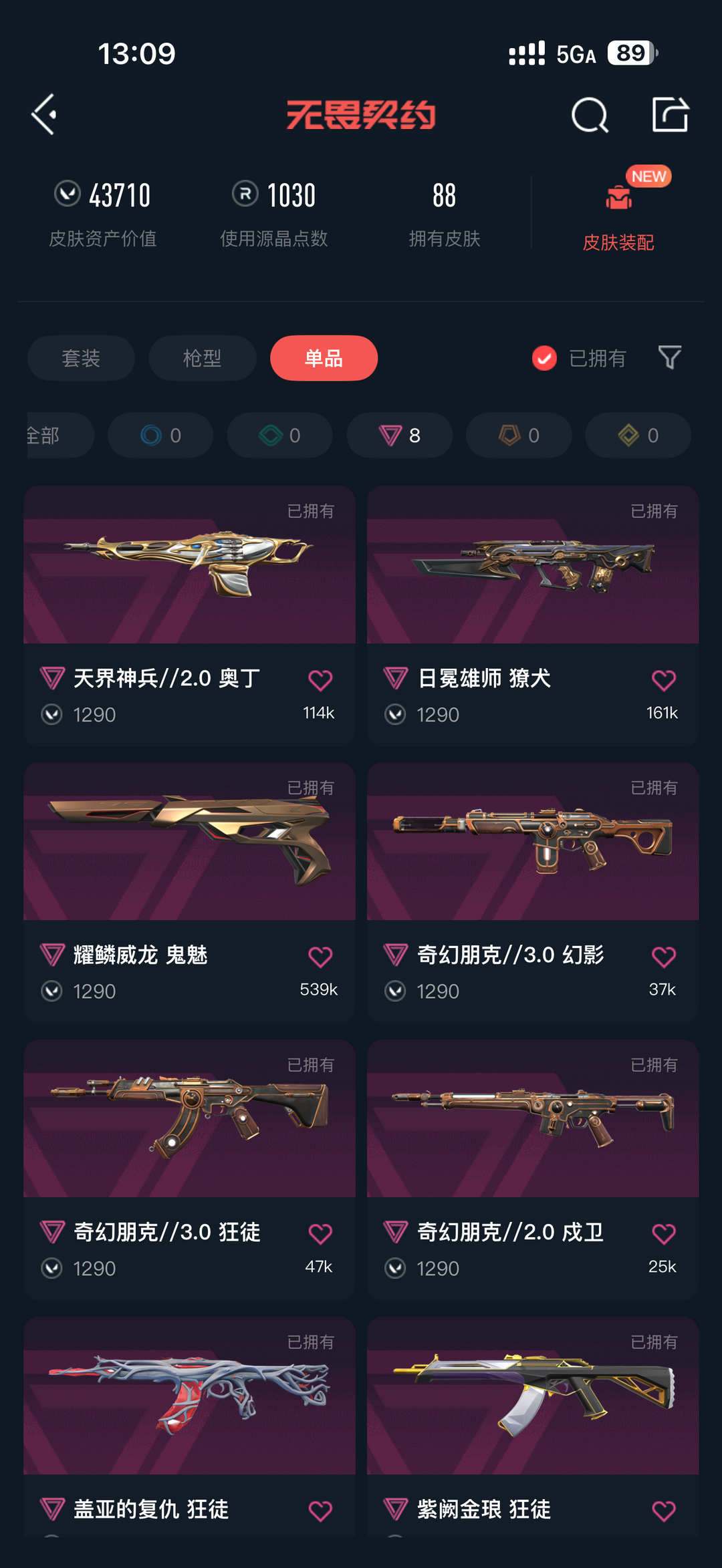Select the 单品 tab button

[324, 358]
